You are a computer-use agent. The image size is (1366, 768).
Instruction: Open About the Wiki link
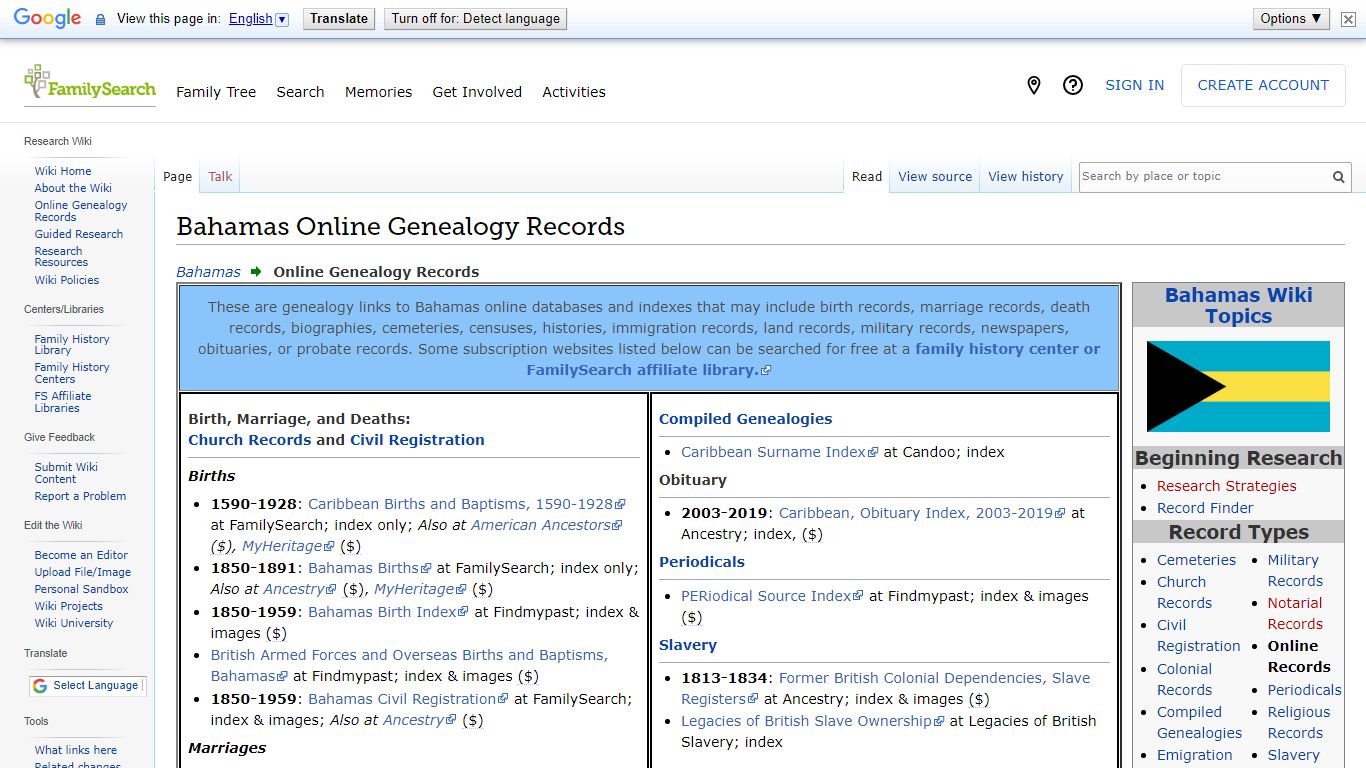73,188
